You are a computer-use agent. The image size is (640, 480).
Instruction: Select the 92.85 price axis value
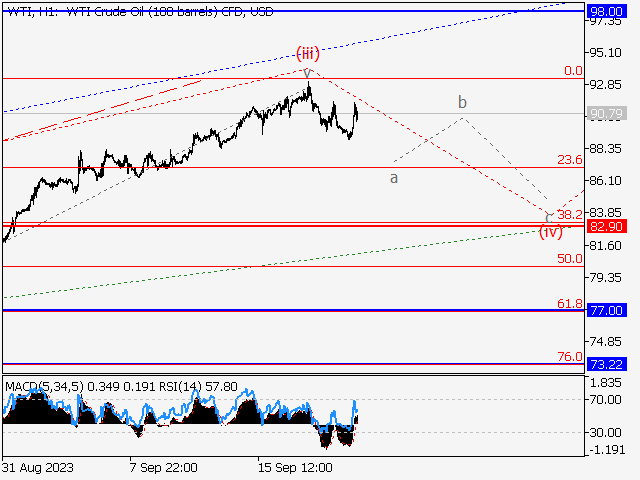pyautogui.click(x=605, y=84)
